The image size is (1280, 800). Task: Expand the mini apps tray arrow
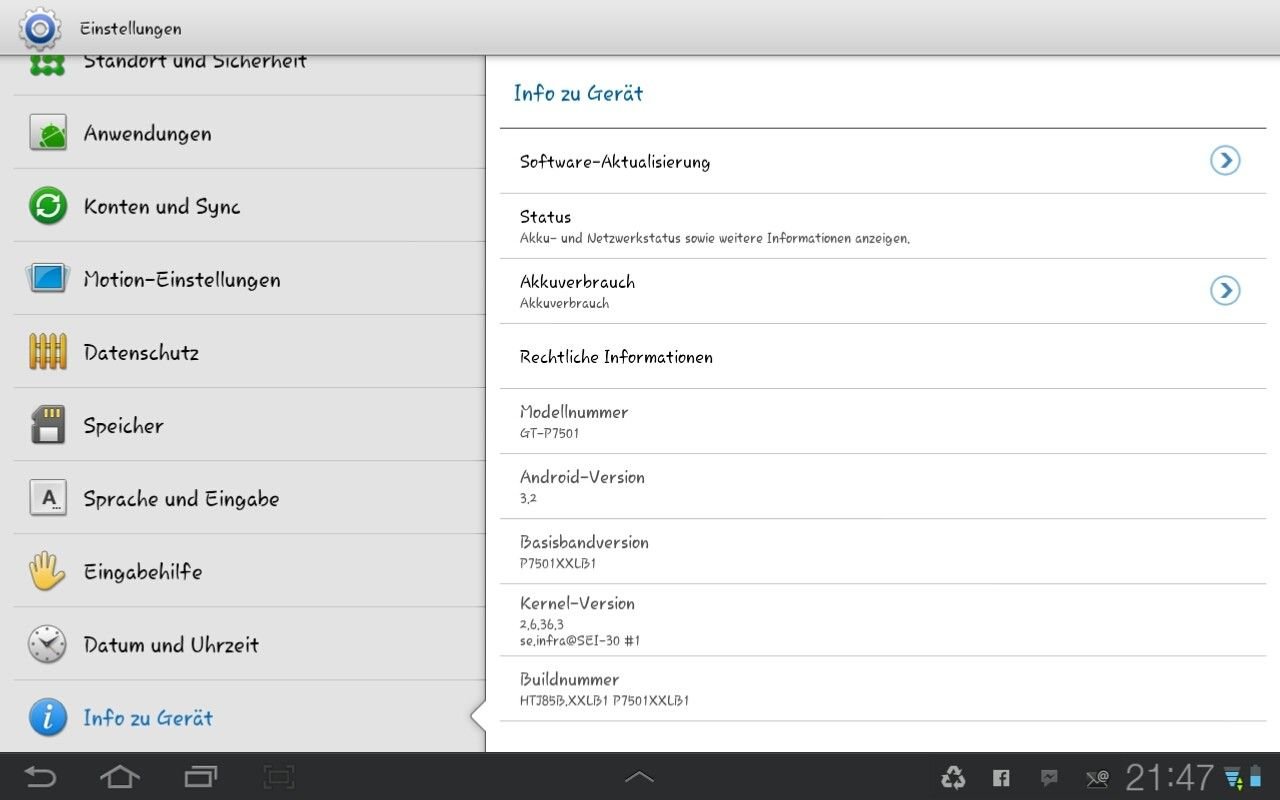coord(639,776)
